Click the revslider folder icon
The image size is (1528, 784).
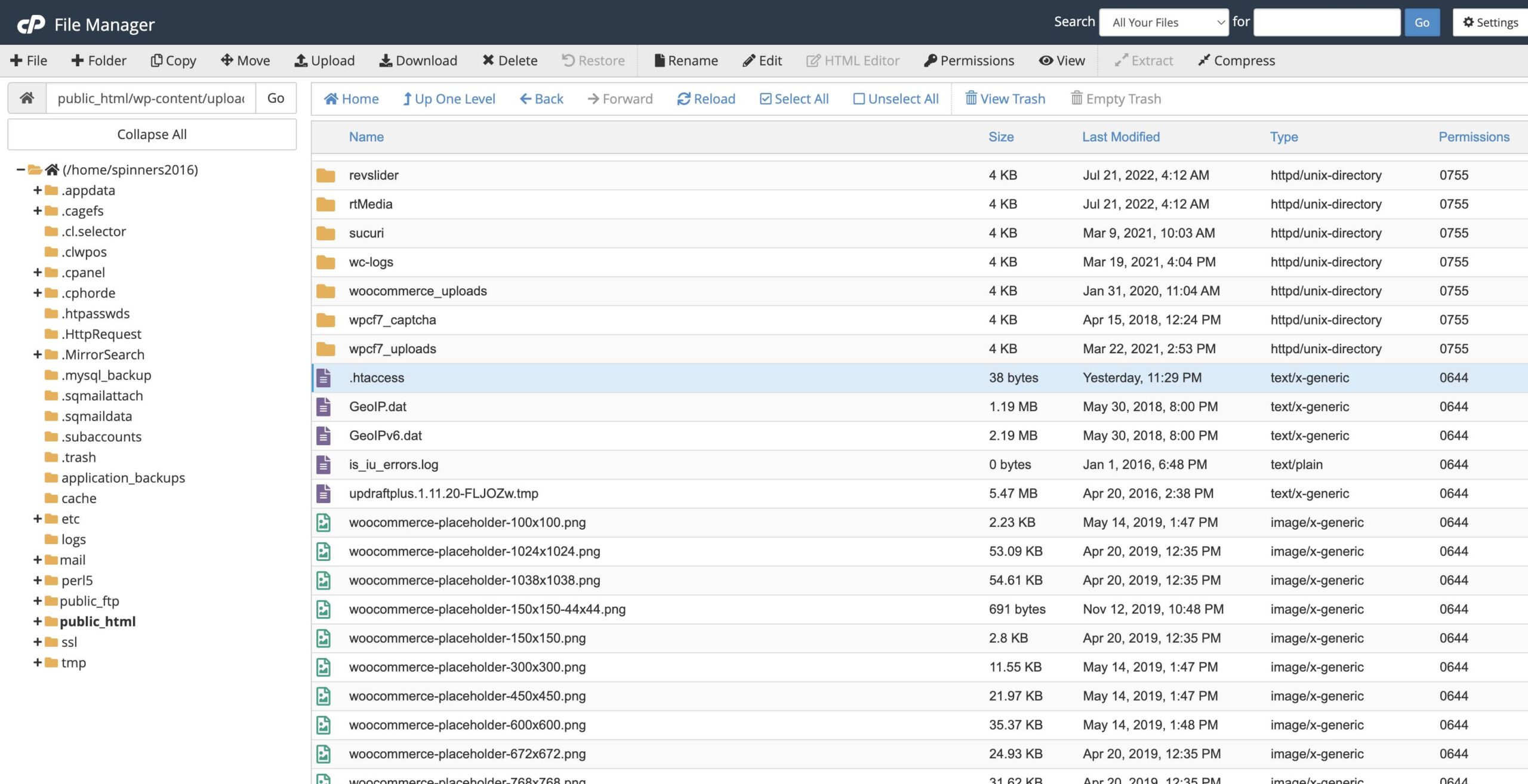click(x=325, y=175)
